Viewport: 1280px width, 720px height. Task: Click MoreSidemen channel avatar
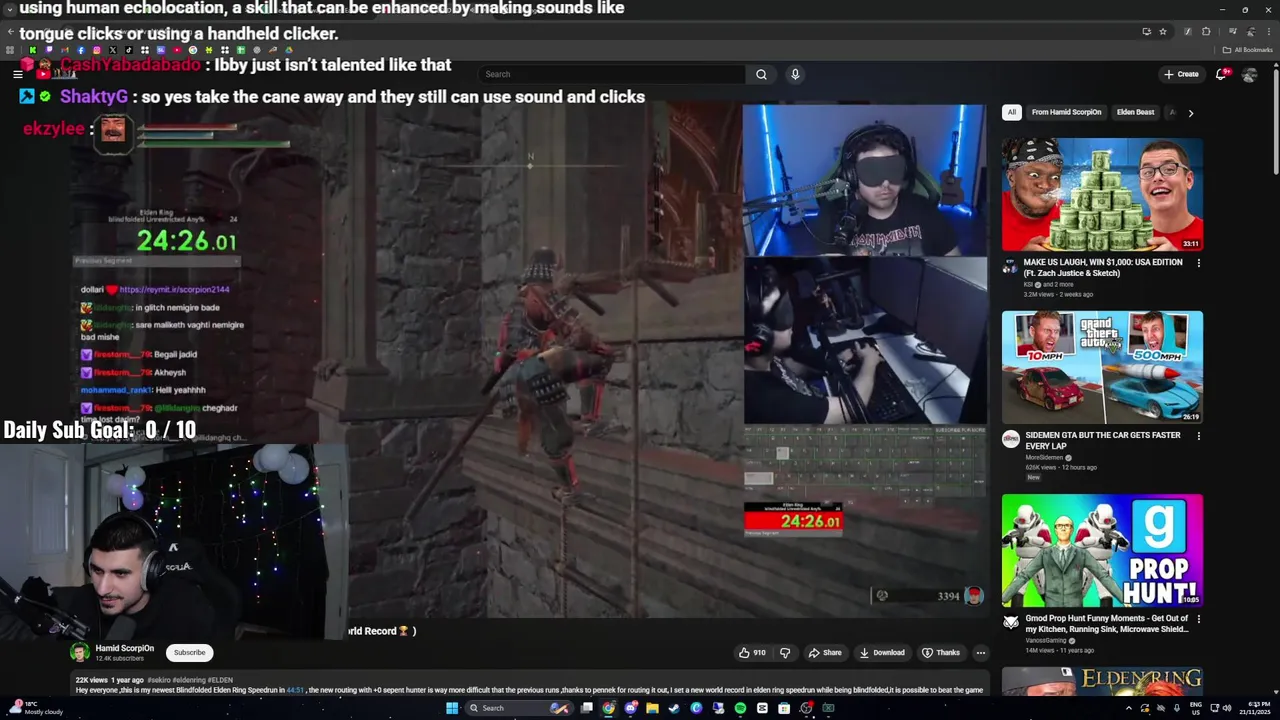[x=1011, y=439]
